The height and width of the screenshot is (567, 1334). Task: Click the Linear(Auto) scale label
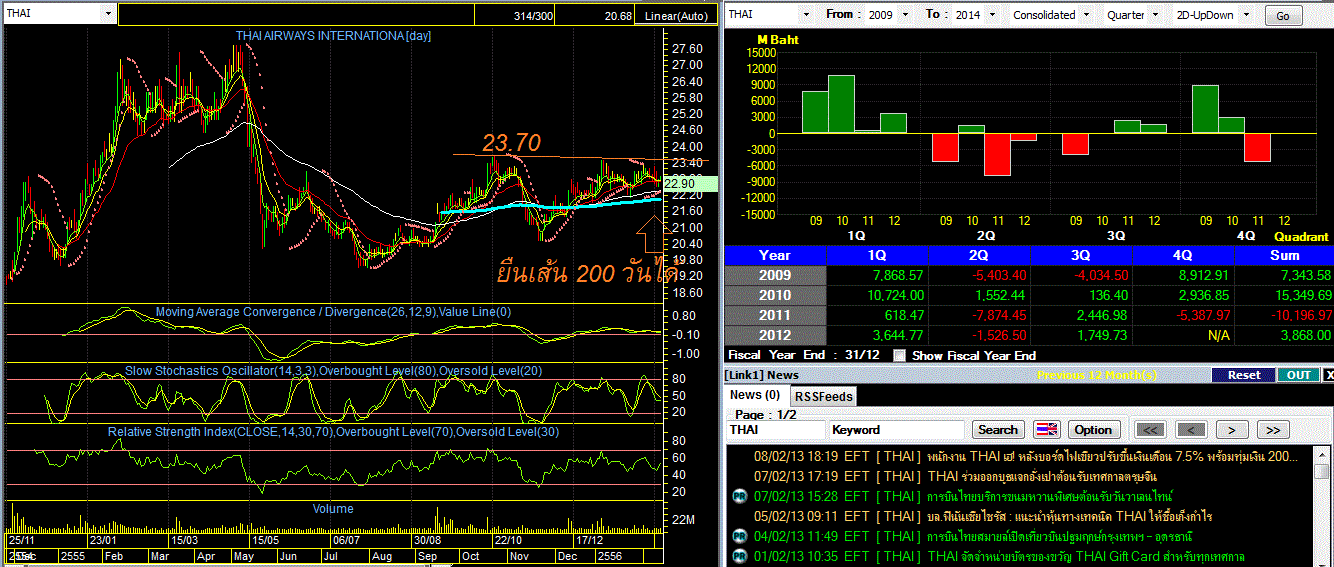click(x=675, y=16)
